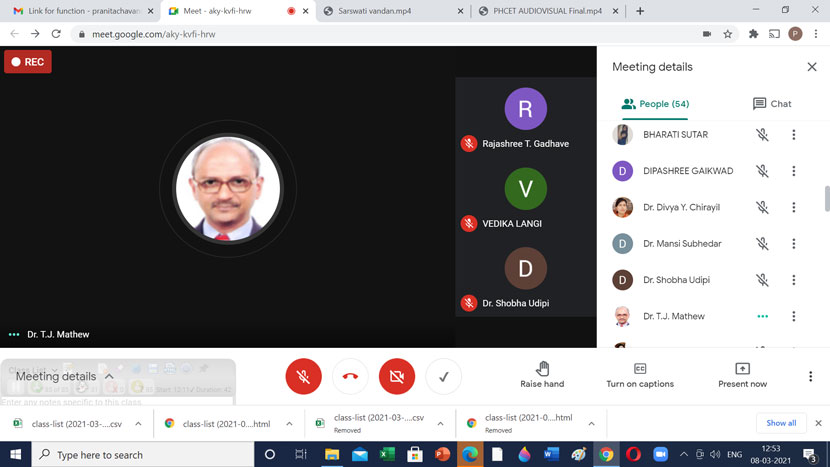Open more options three-dot menu in bottom bar
This screenshot has height=467, width=830.
click(x=810, y=377)
